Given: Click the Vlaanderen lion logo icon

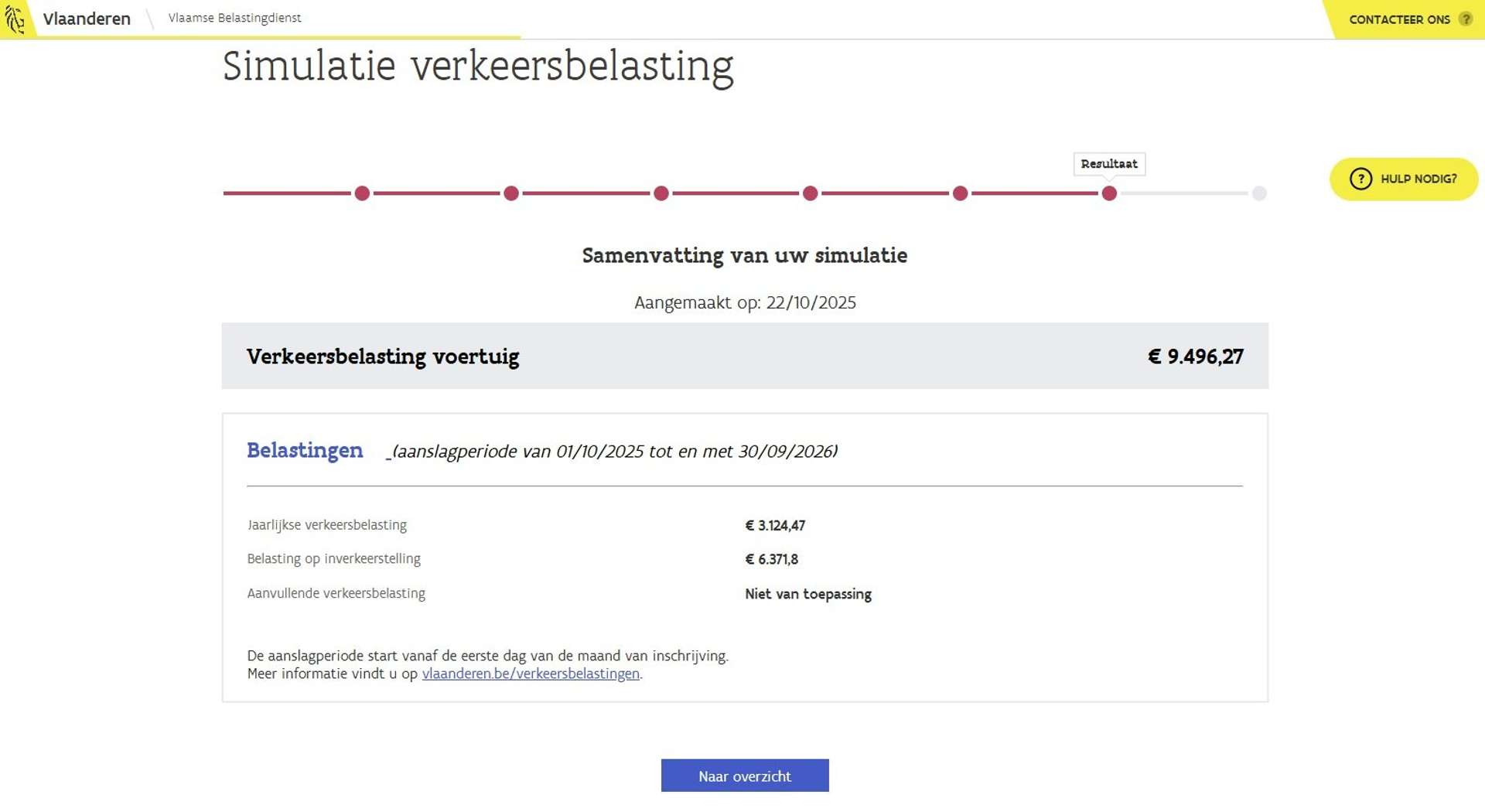Looking at the screenshot, I should click(15, 19).
